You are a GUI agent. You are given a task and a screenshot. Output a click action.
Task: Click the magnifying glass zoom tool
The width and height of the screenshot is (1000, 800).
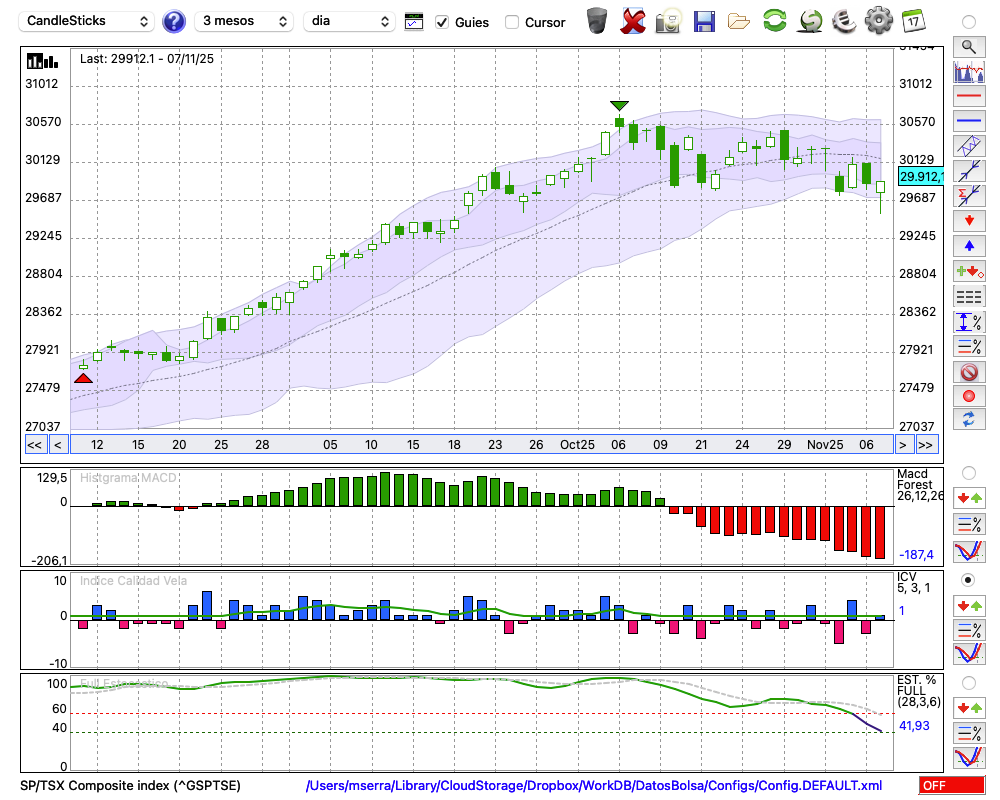968,46
